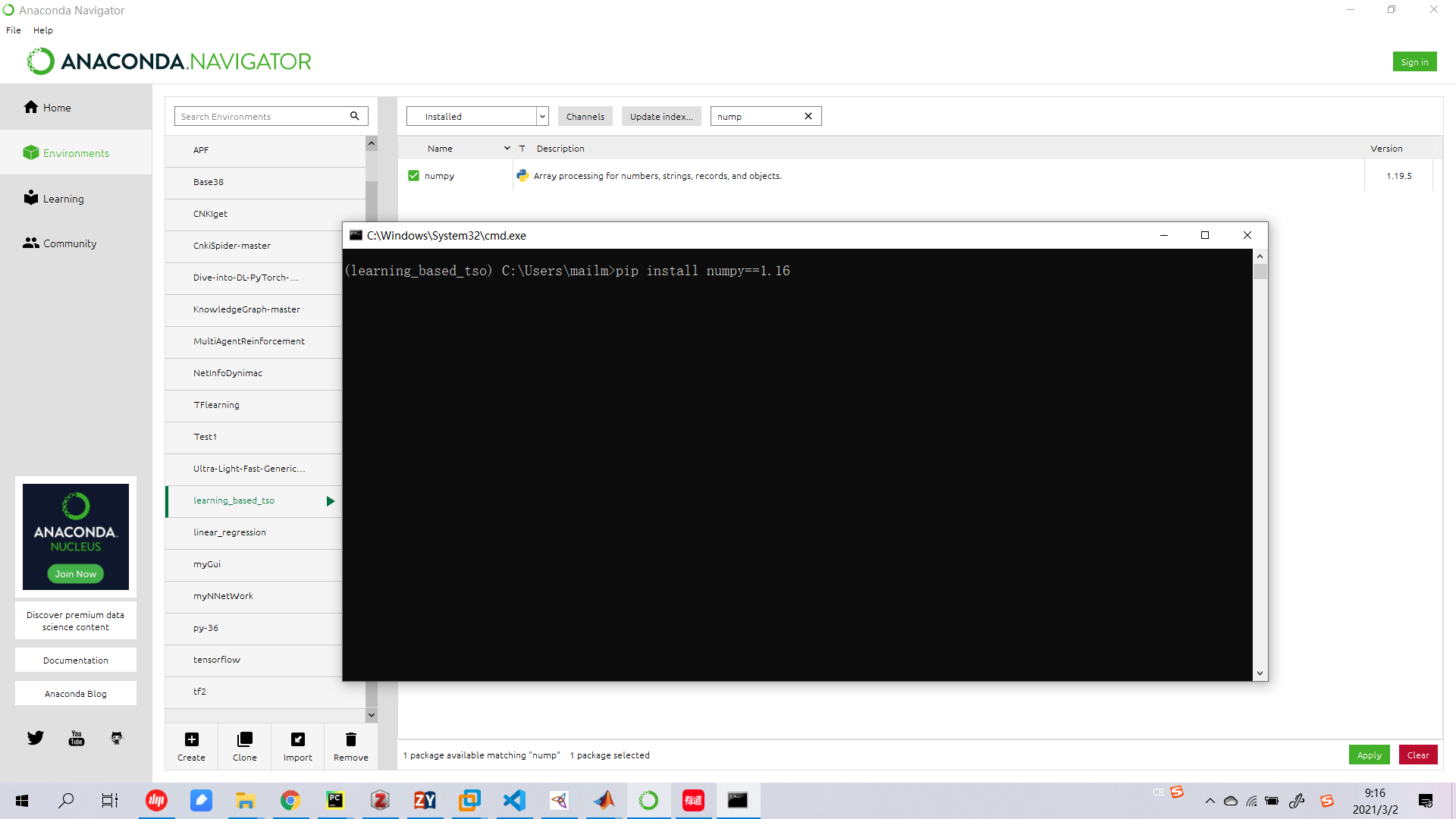Open the Help menu
The width and height of the screenshot is (1456, 819).
[43, 30]
